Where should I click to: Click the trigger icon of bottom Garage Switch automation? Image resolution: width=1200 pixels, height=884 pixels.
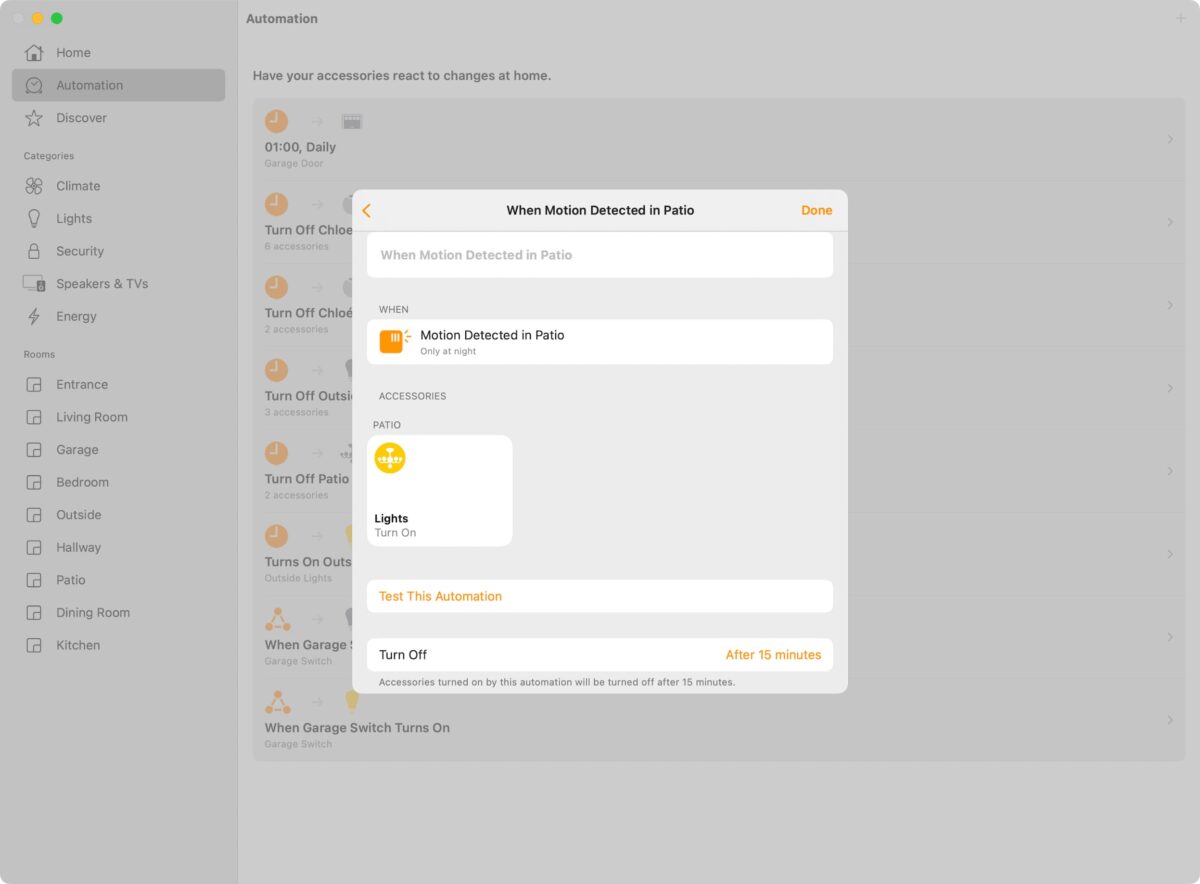278,701
